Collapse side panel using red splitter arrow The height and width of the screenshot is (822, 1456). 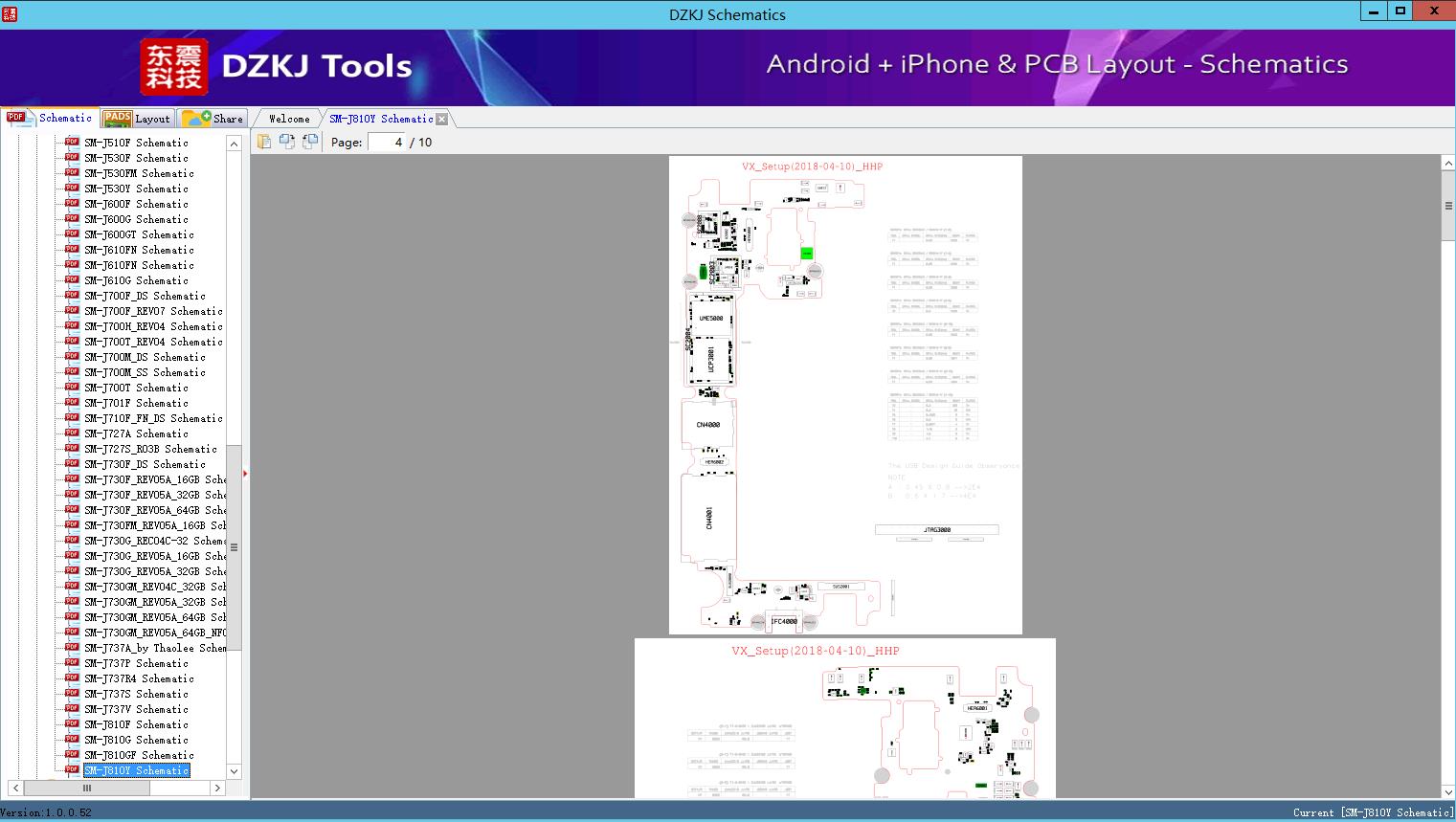pyautogui.click(x=246, y=474)
